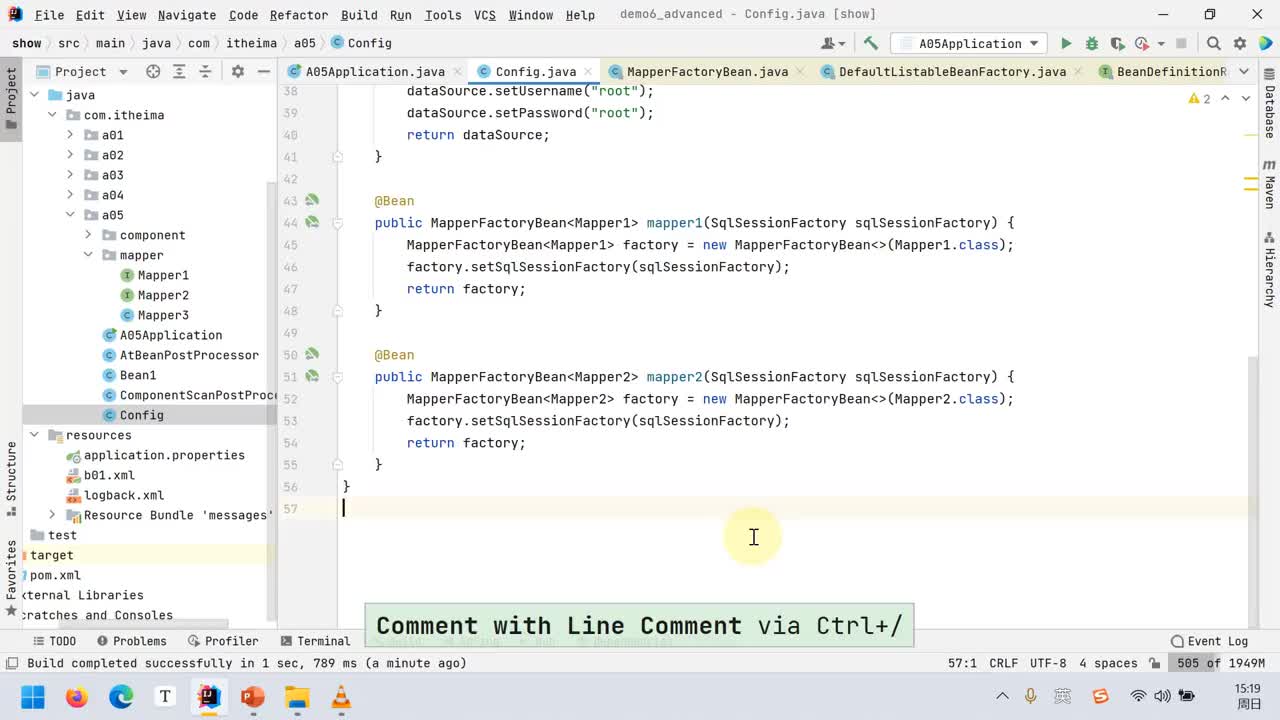Viewport: 1280px width, 720px height.
Task: Open the Terminal tool window
Action: tap(315, 641)
